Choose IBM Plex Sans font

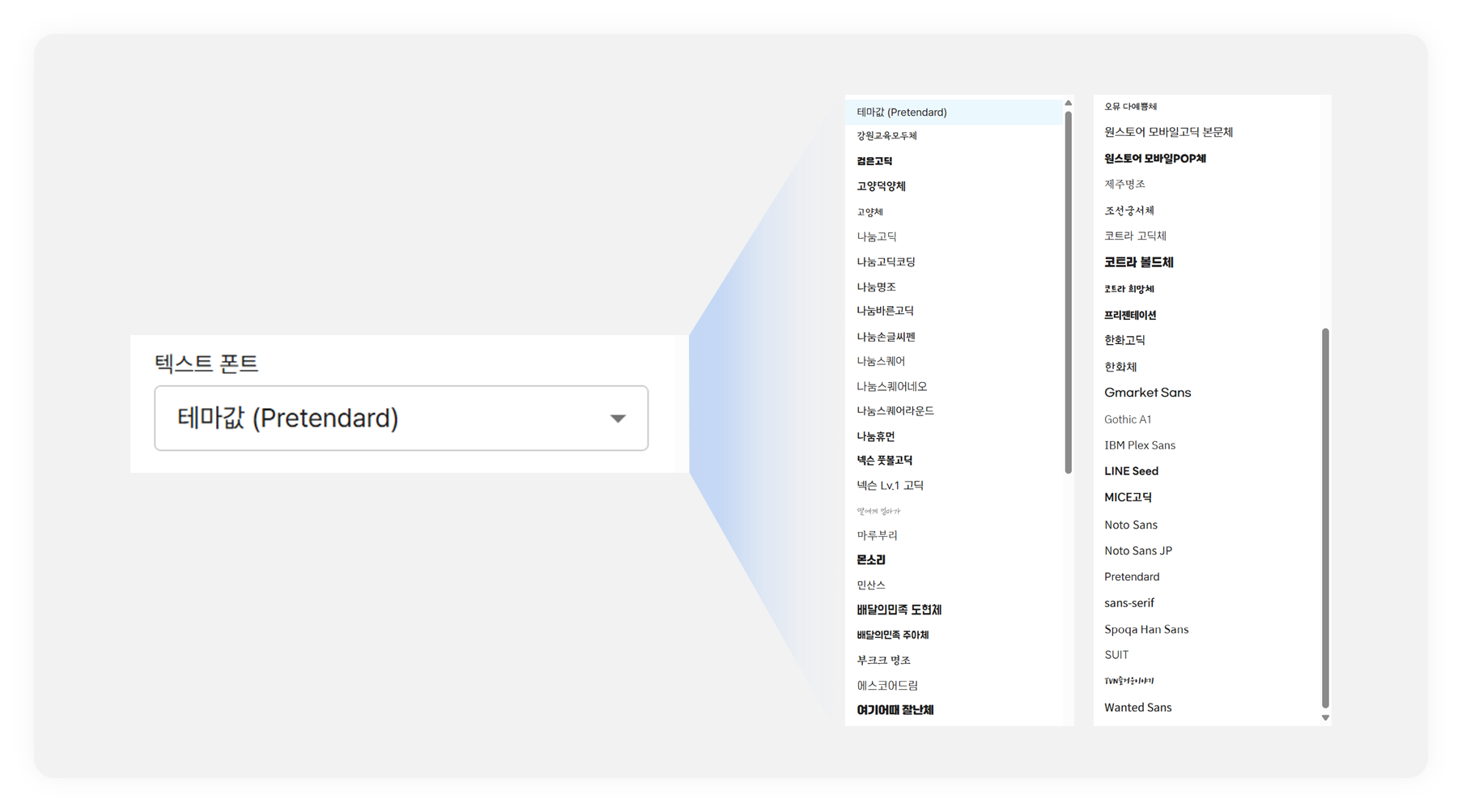(1139, 445)
